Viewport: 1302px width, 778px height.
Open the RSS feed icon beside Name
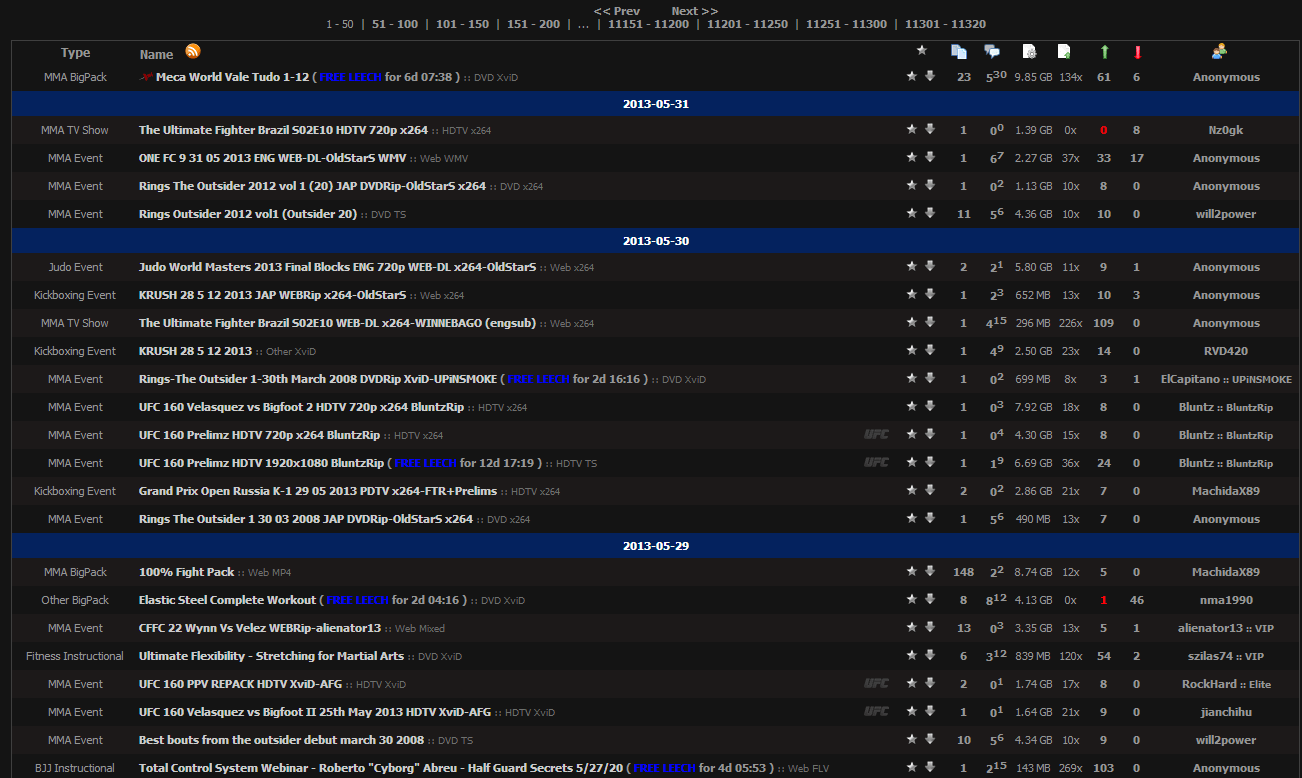click(192, 52)
